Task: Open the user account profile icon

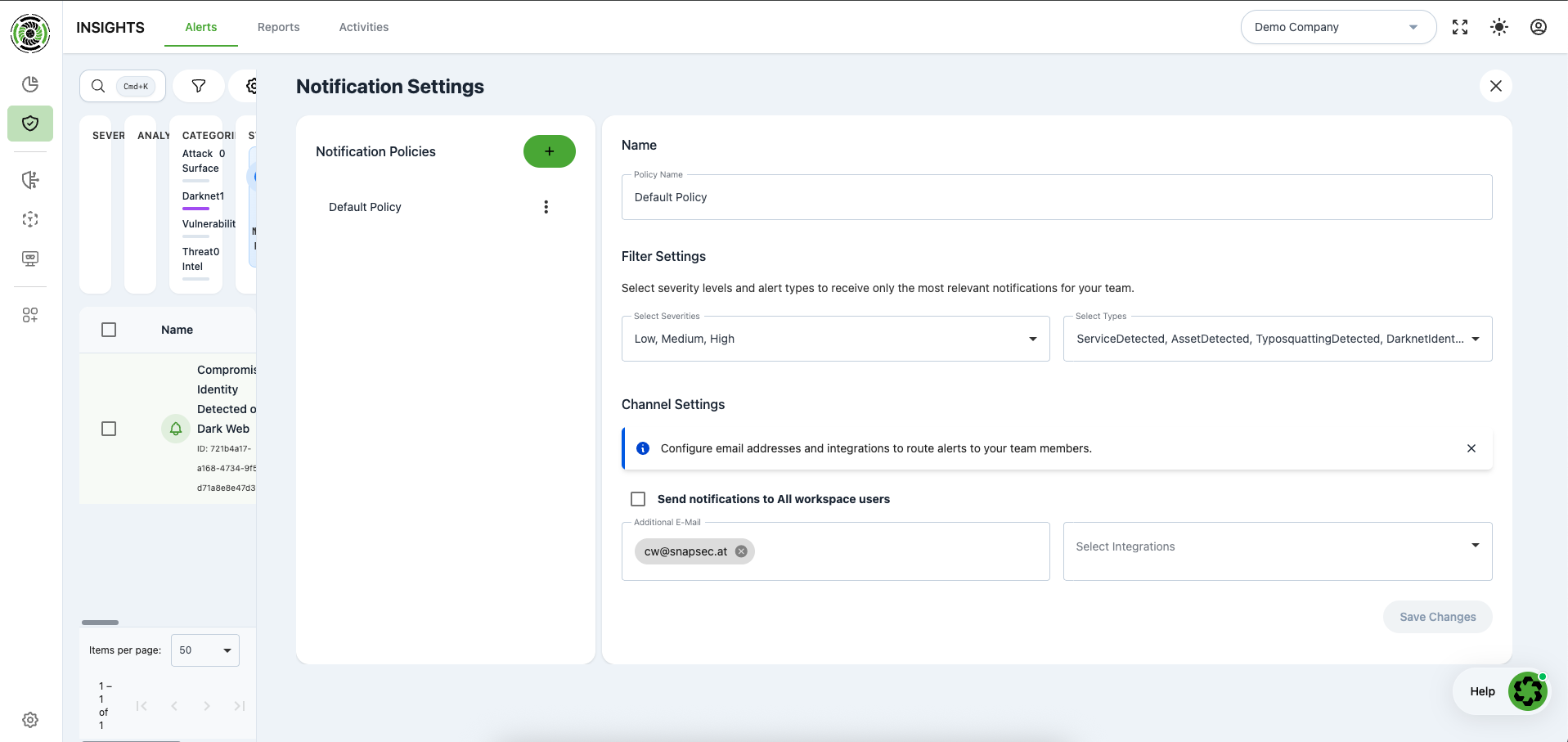Action: (1539, 27)
